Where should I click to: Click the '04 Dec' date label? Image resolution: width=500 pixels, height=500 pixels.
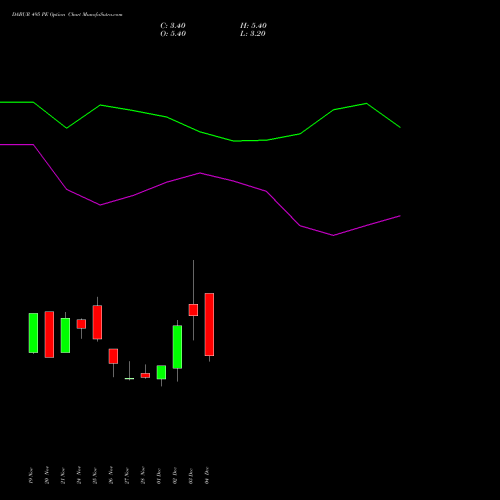tap(207, 476)
